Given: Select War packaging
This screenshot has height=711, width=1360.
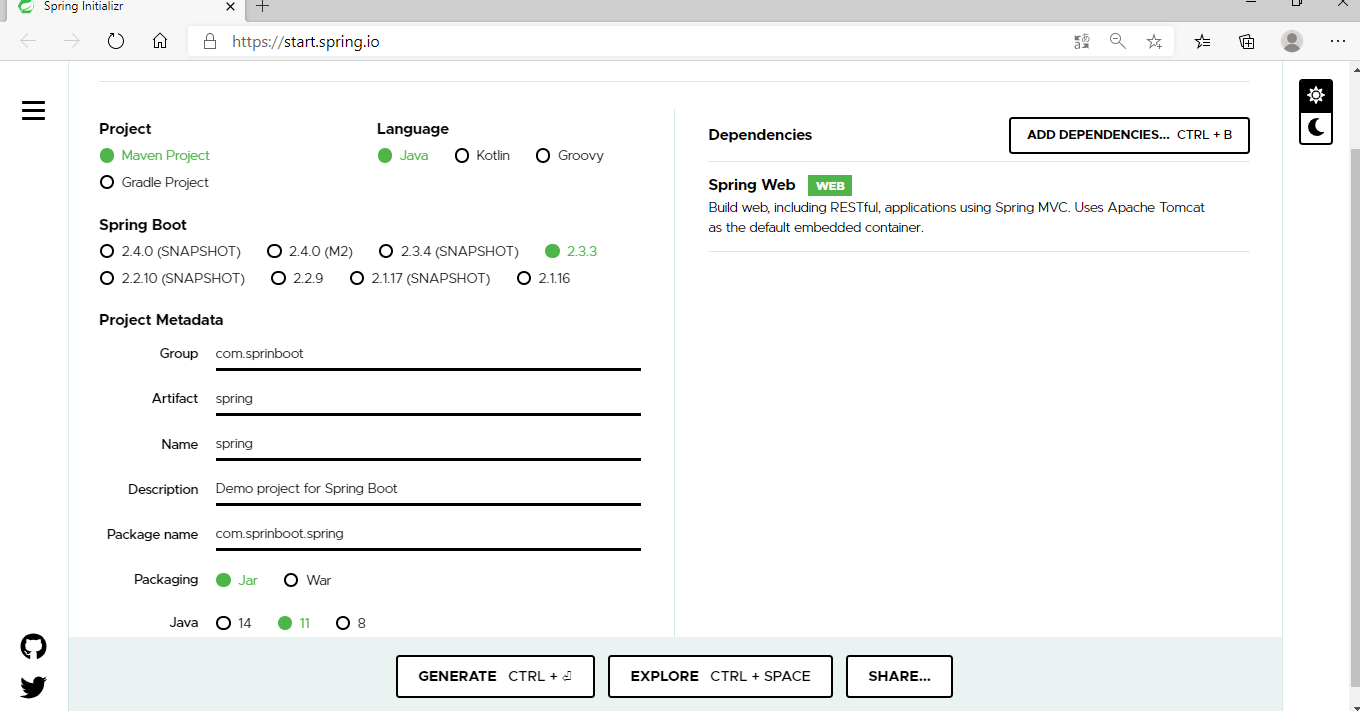Looking at the screenshot, I should [x=291, y=579].
